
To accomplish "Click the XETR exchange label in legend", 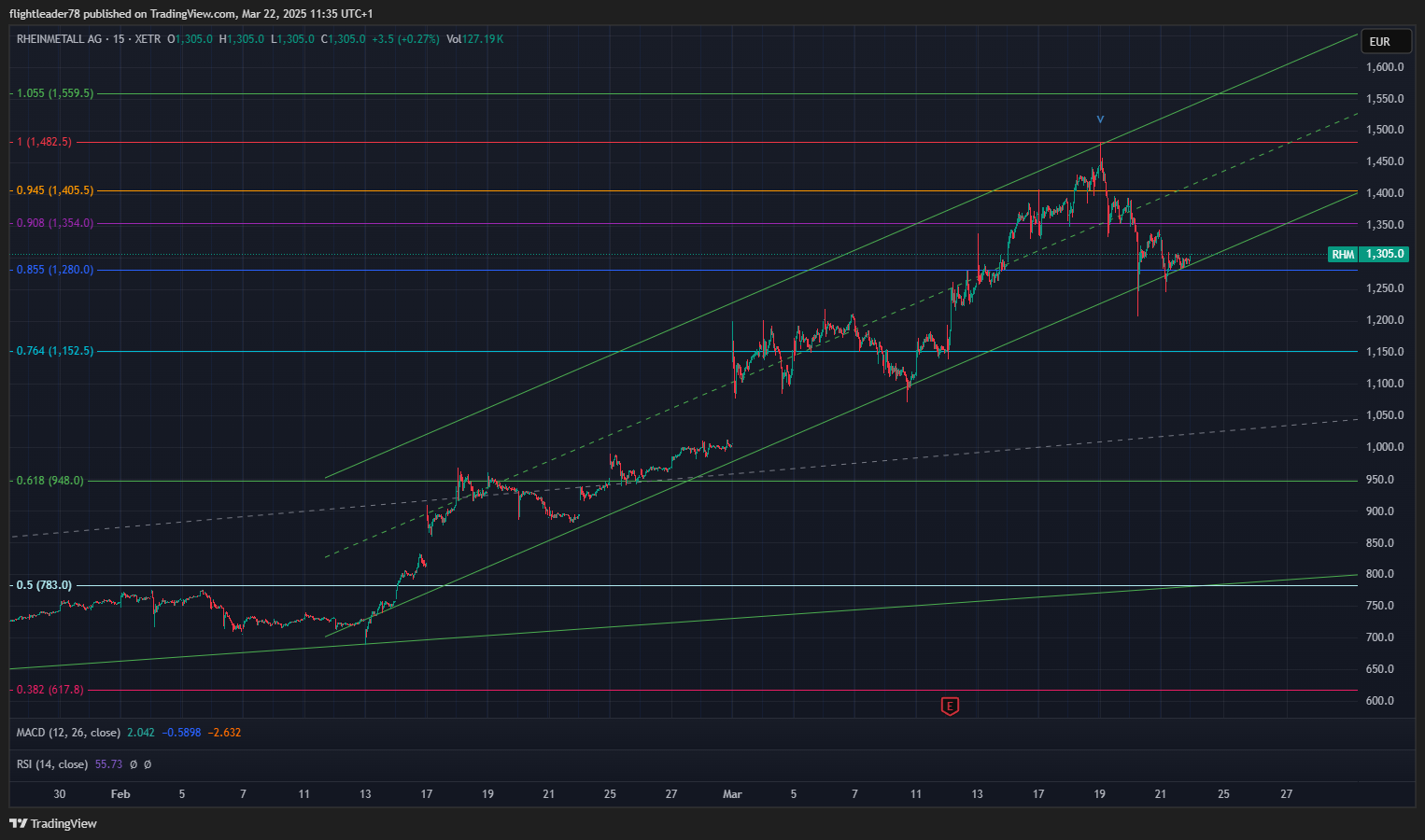I will (x=148, y=39).
